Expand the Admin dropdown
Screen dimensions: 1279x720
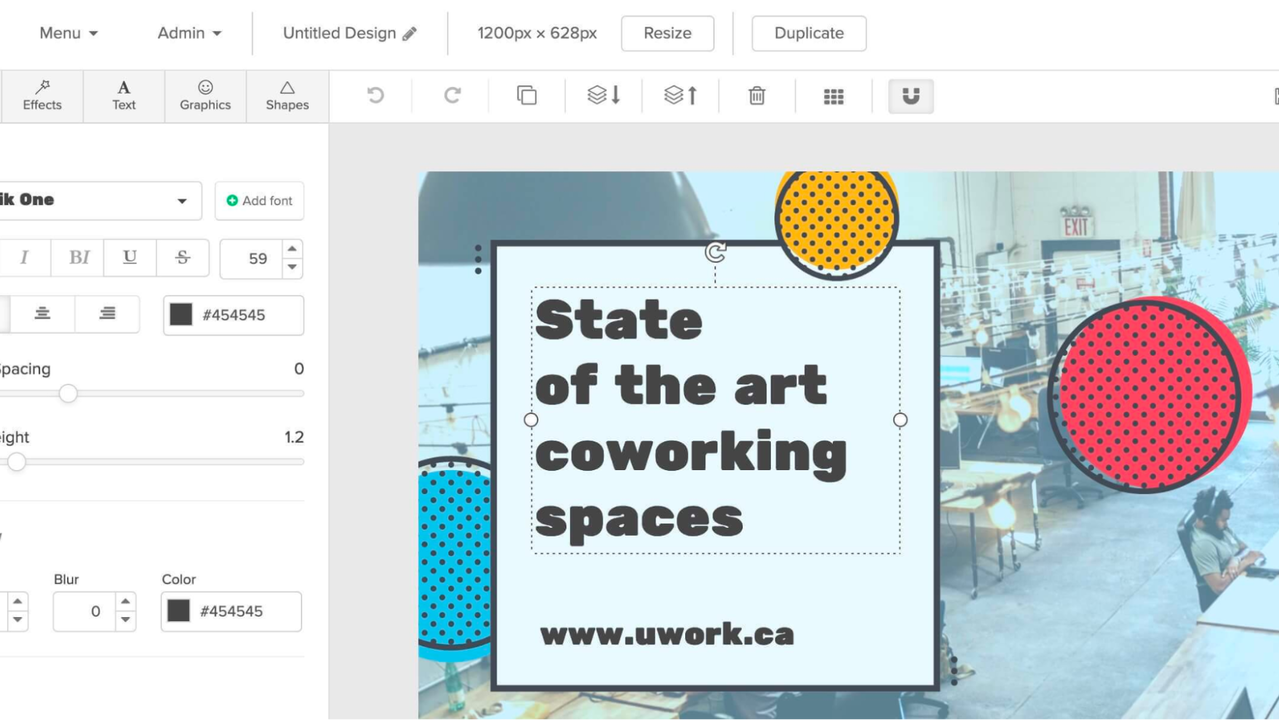[189, 33]
